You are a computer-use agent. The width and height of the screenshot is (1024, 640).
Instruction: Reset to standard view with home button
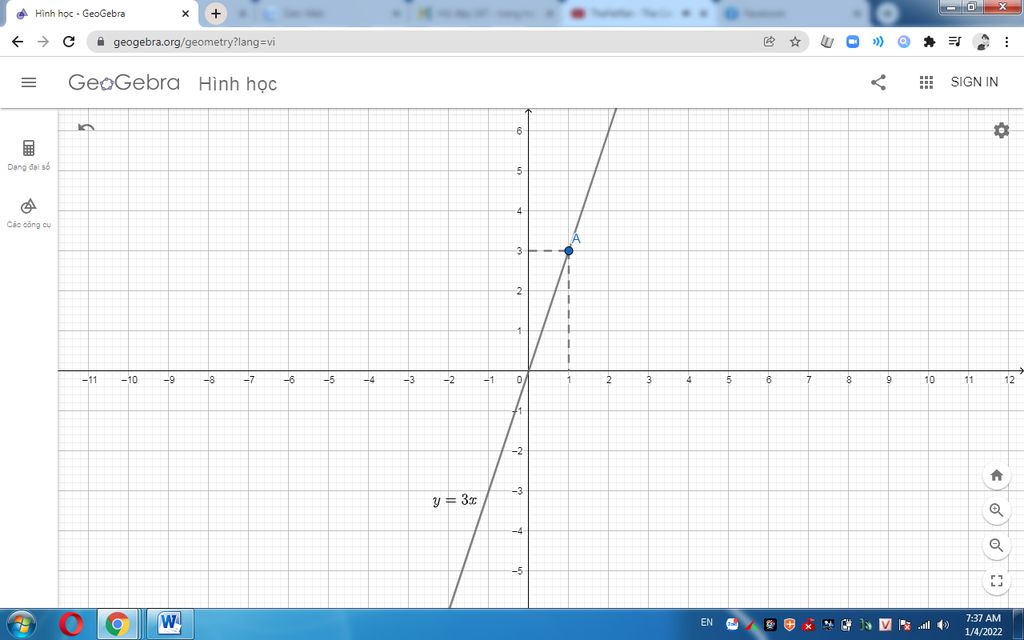point(997,475)
